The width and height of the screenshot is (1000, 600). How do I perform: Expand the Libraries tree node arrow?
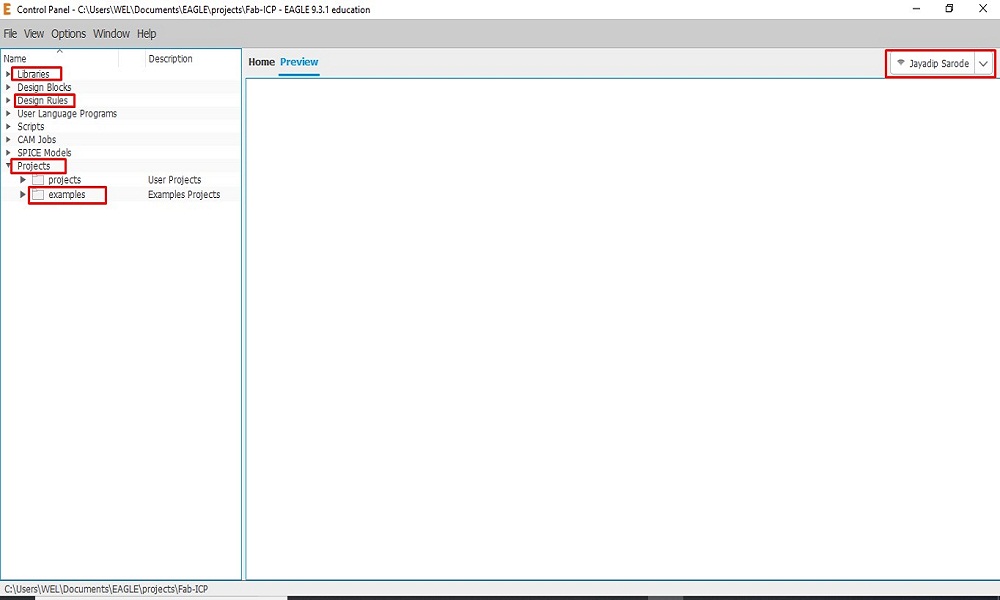click(8, 74)
